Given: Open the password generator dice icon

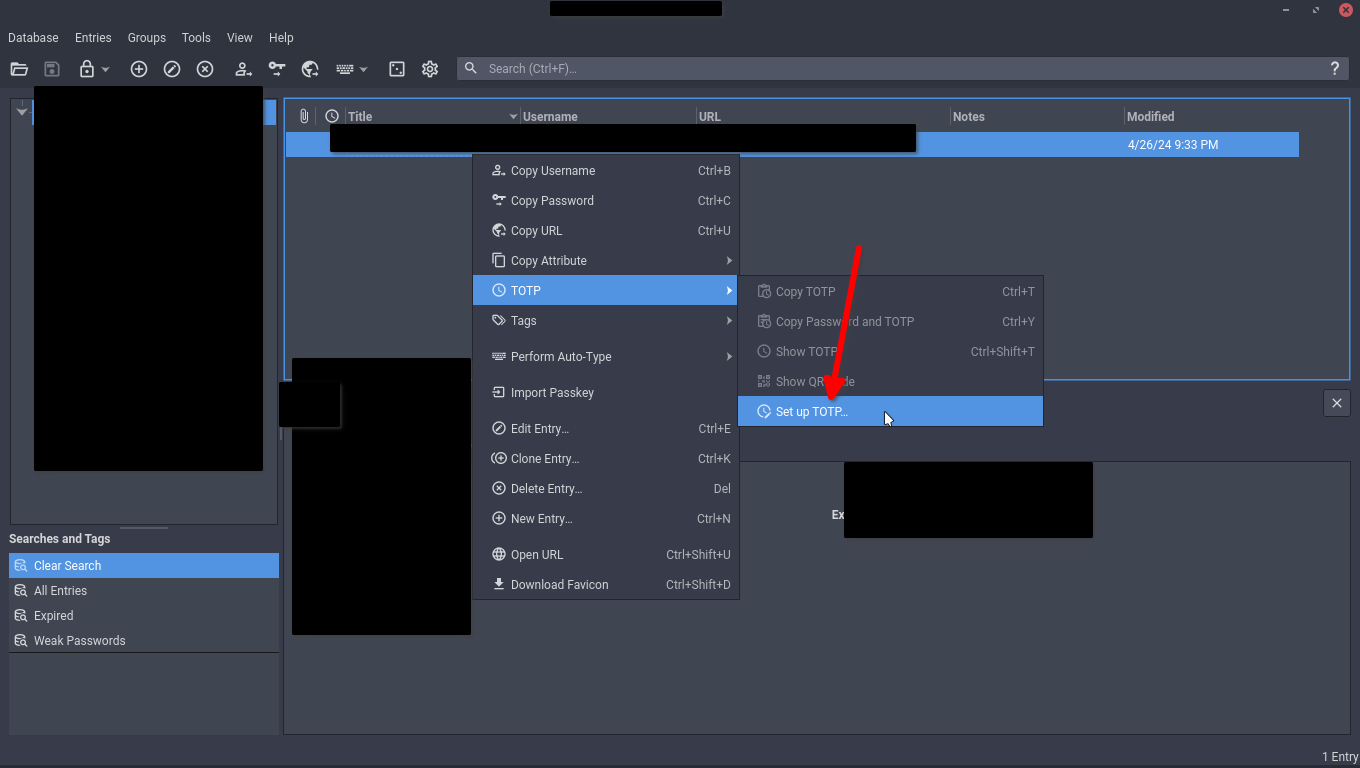Looking at the screenshot, I should 397,69.
